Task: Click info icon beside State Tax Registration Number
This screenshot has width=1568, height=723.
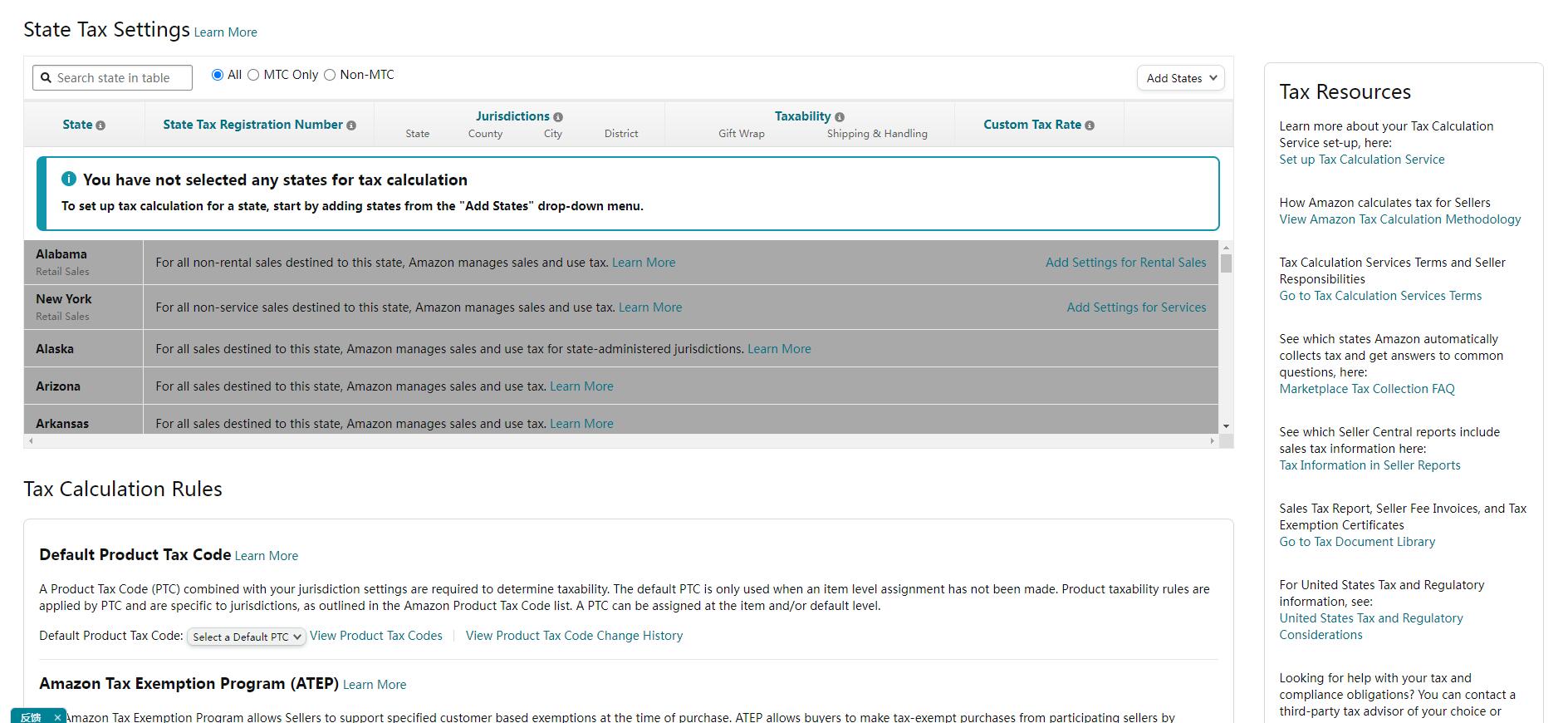Action: tap(351, 125)
